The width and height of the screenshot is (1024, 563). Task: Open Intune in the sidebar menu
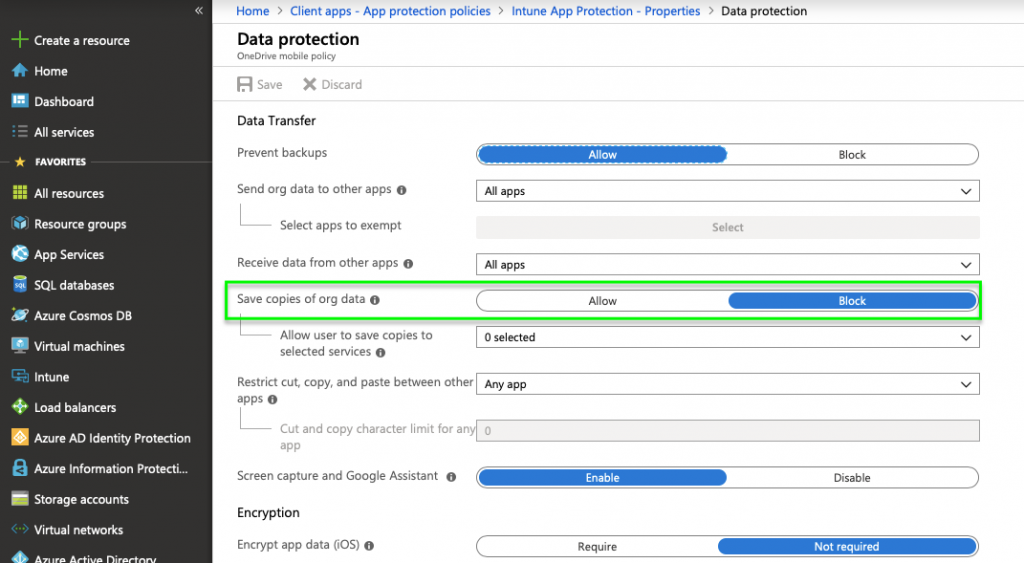pyautogui.click(x=52, y=377)
